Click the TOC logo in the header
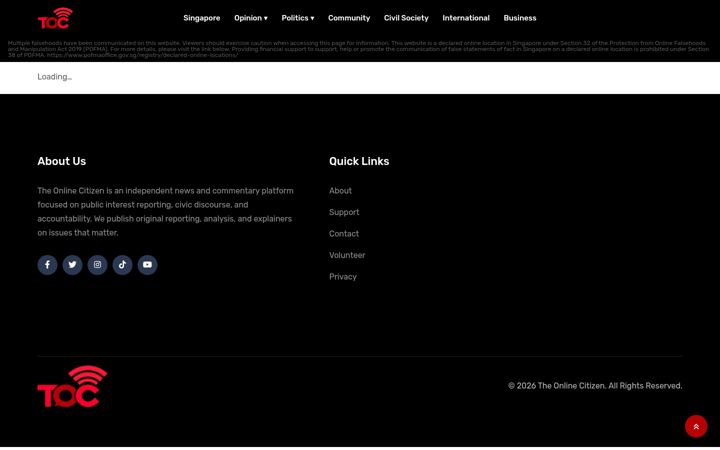 click(x=55, y=18)
